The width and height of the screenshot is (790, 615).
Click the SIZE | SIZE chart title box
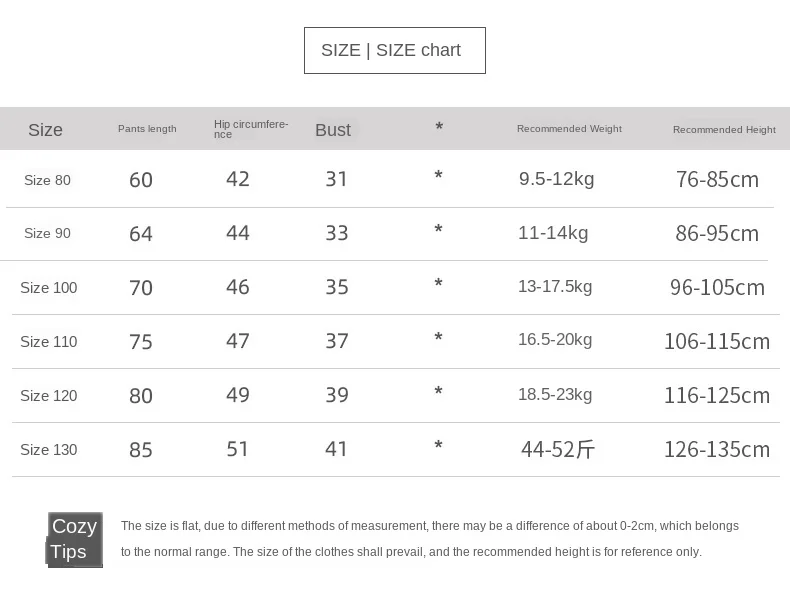(394, 50)
